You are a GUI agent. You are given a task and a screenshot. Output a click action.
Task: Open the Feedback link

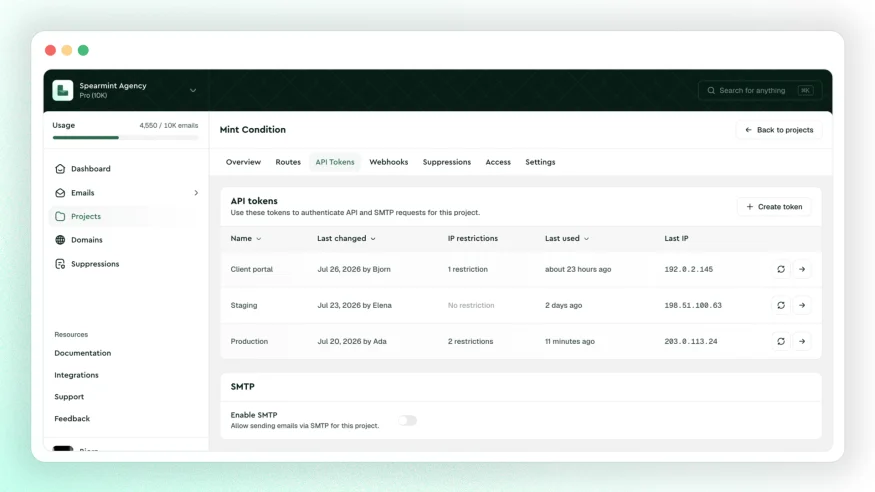coord(72,419)
